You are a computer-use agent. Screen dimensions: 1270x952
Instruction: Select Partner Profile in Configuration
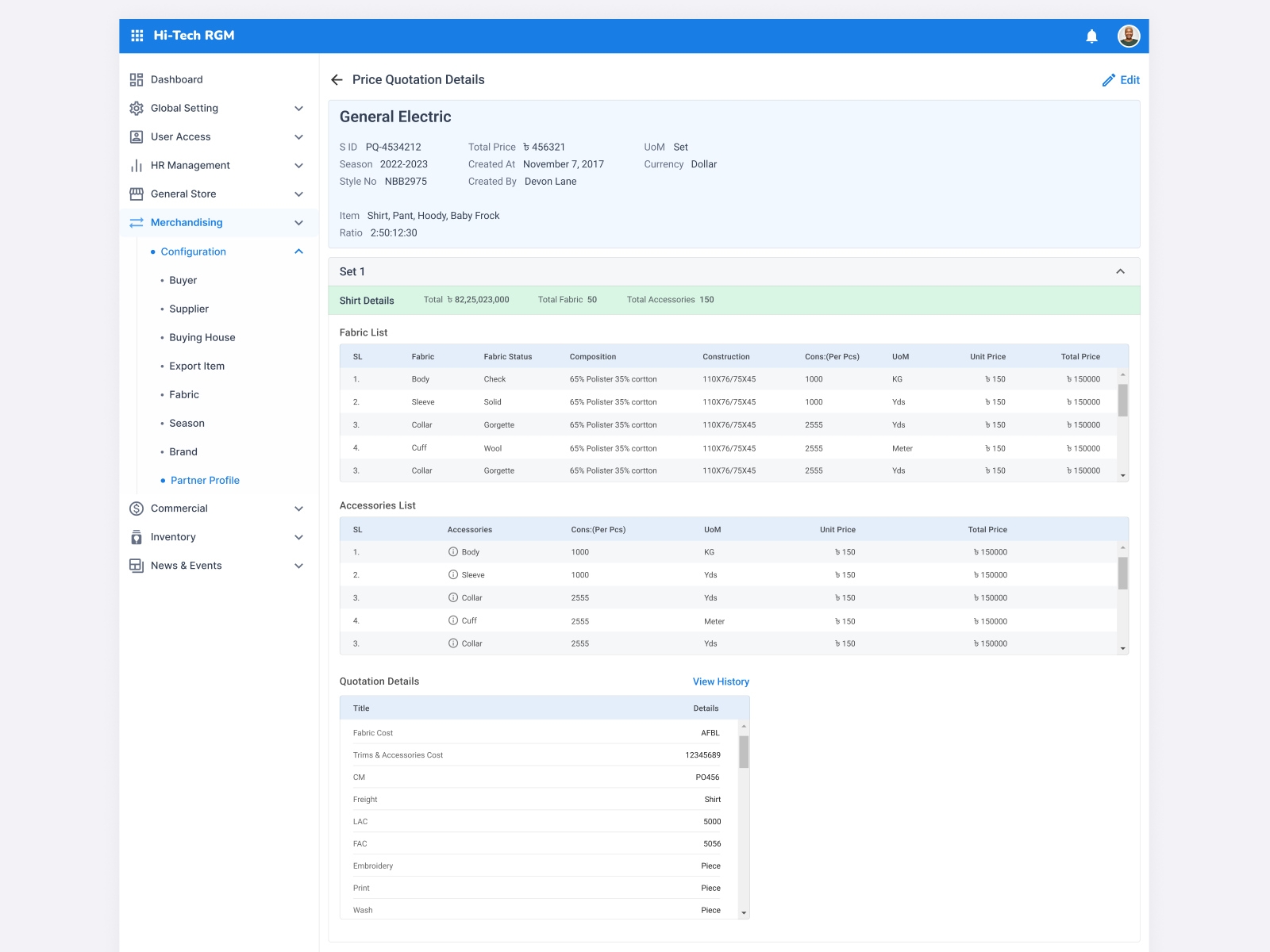point(205,480)
